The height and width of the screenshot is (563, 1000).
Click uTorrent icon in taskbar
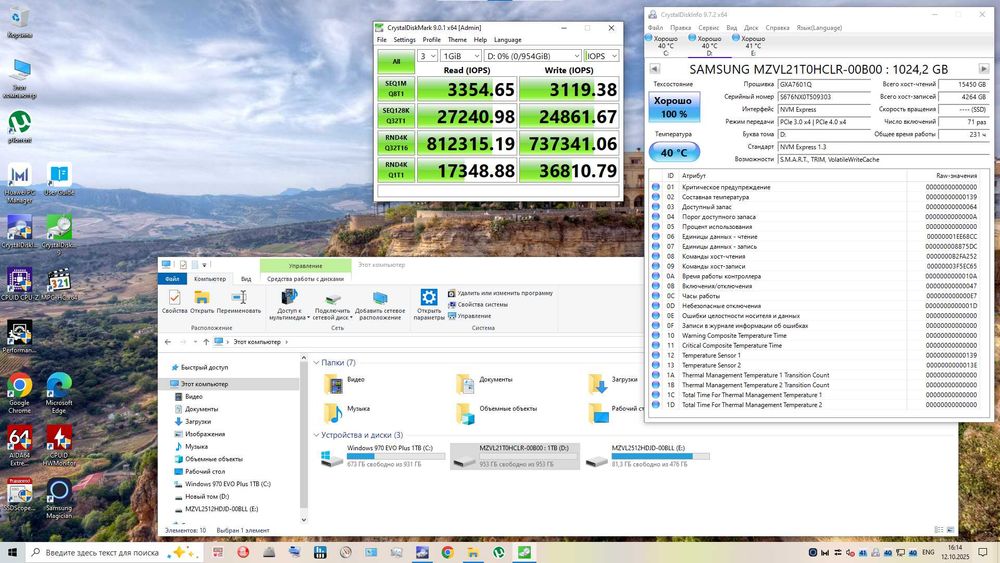(x=499, y=552)
